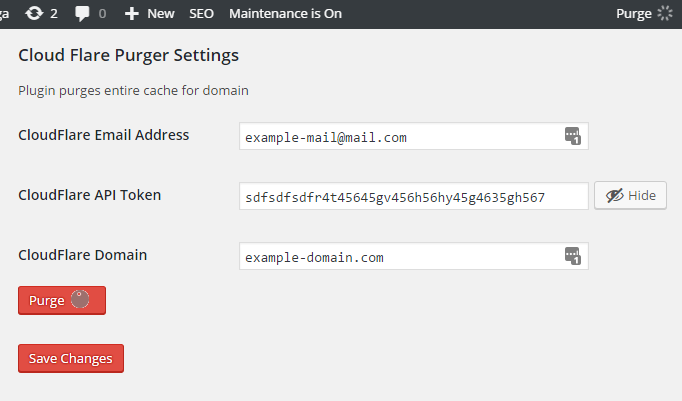Click the plus icon beside New
The height and width of the screenshot is (401, 682).
click(132, 14)
